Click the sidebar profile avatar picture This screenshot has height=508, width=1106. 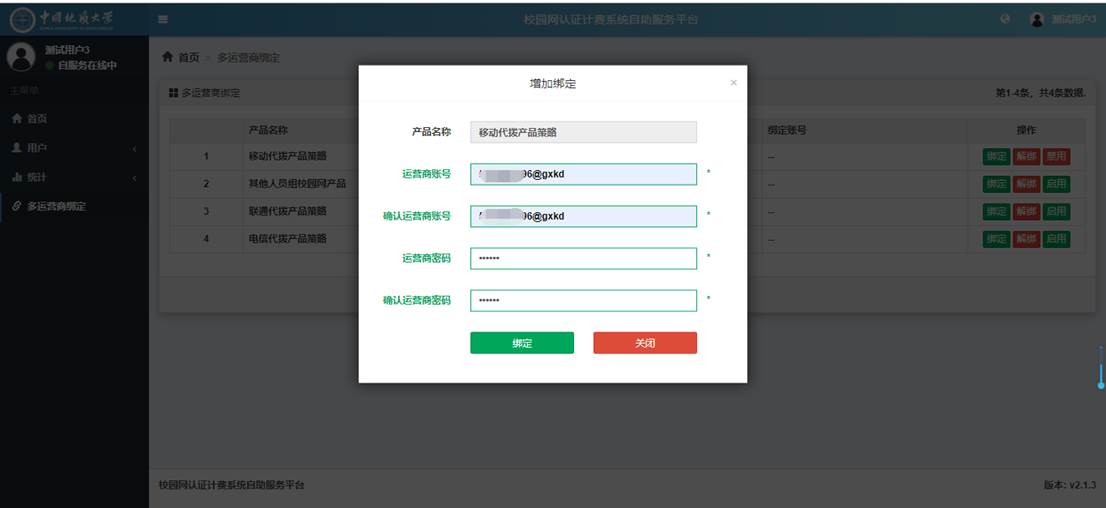(x=20, y=56)
